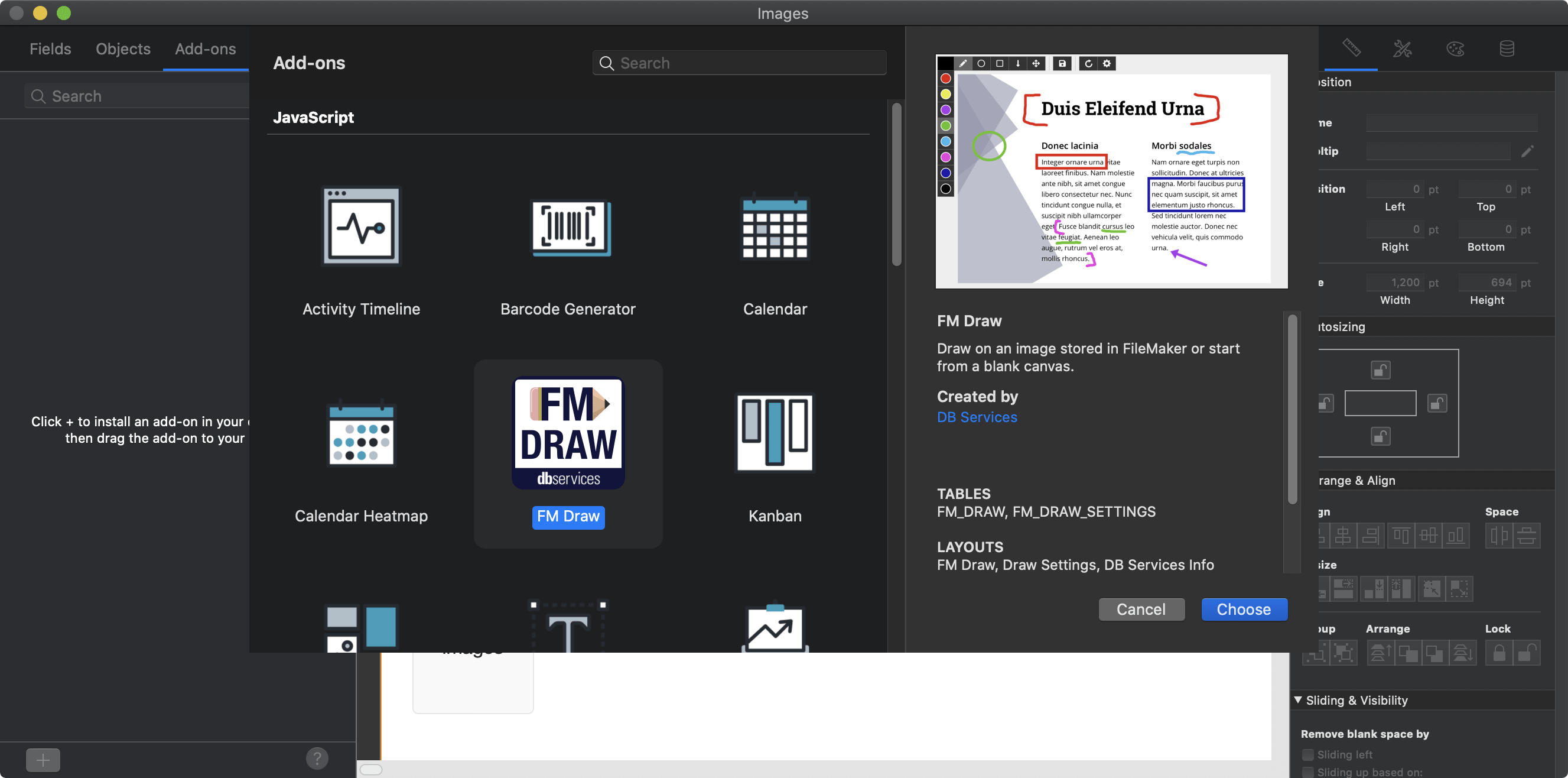The image size is (1568, 778).
Task: Collapse the Sliding & Visibility section
Action: pos(1298,700)
